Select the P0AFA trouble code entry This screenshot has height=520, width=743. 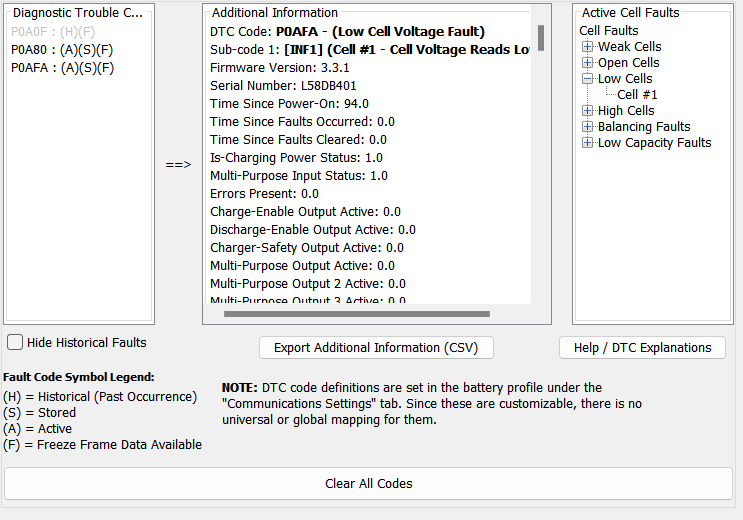click(x=62, y=68)
